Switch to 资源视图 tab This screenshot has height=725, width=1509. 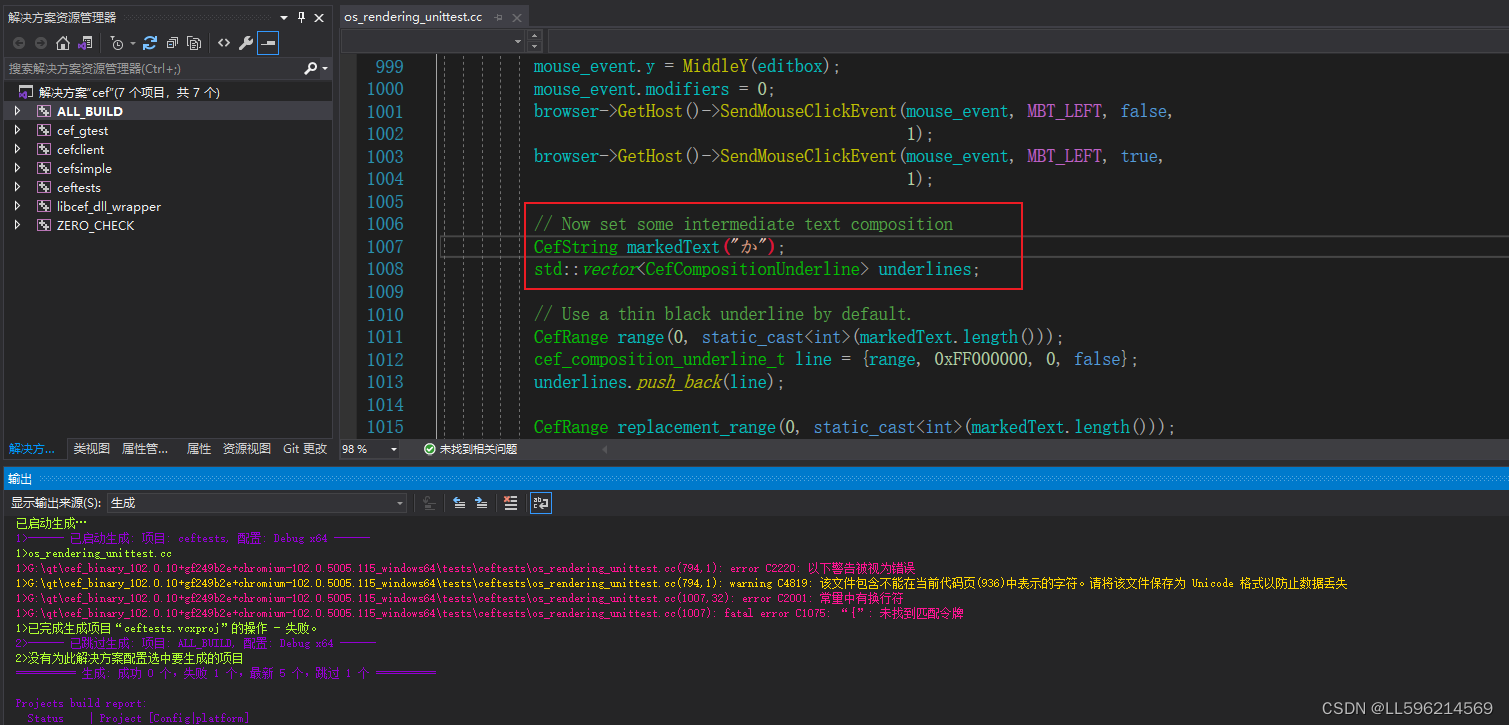pos(246,449)
